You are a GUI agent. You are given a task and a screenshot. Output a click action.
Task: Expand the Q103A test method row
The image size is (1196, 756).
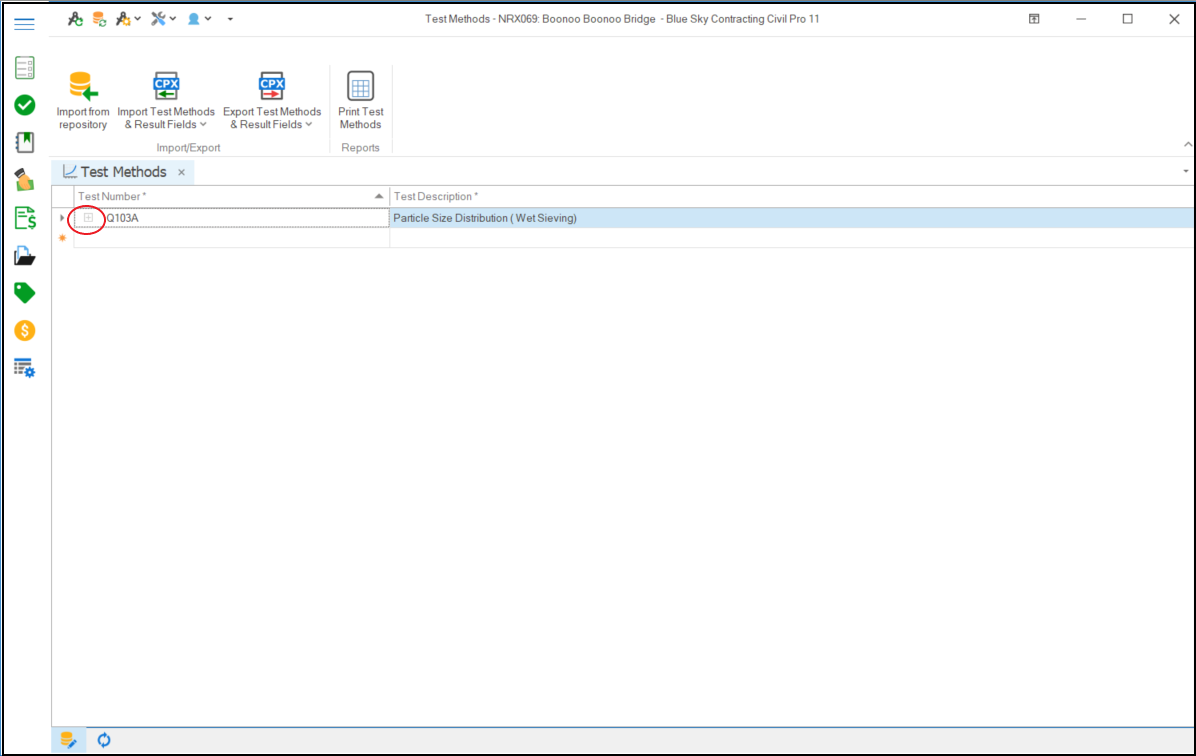coord(88,218)
